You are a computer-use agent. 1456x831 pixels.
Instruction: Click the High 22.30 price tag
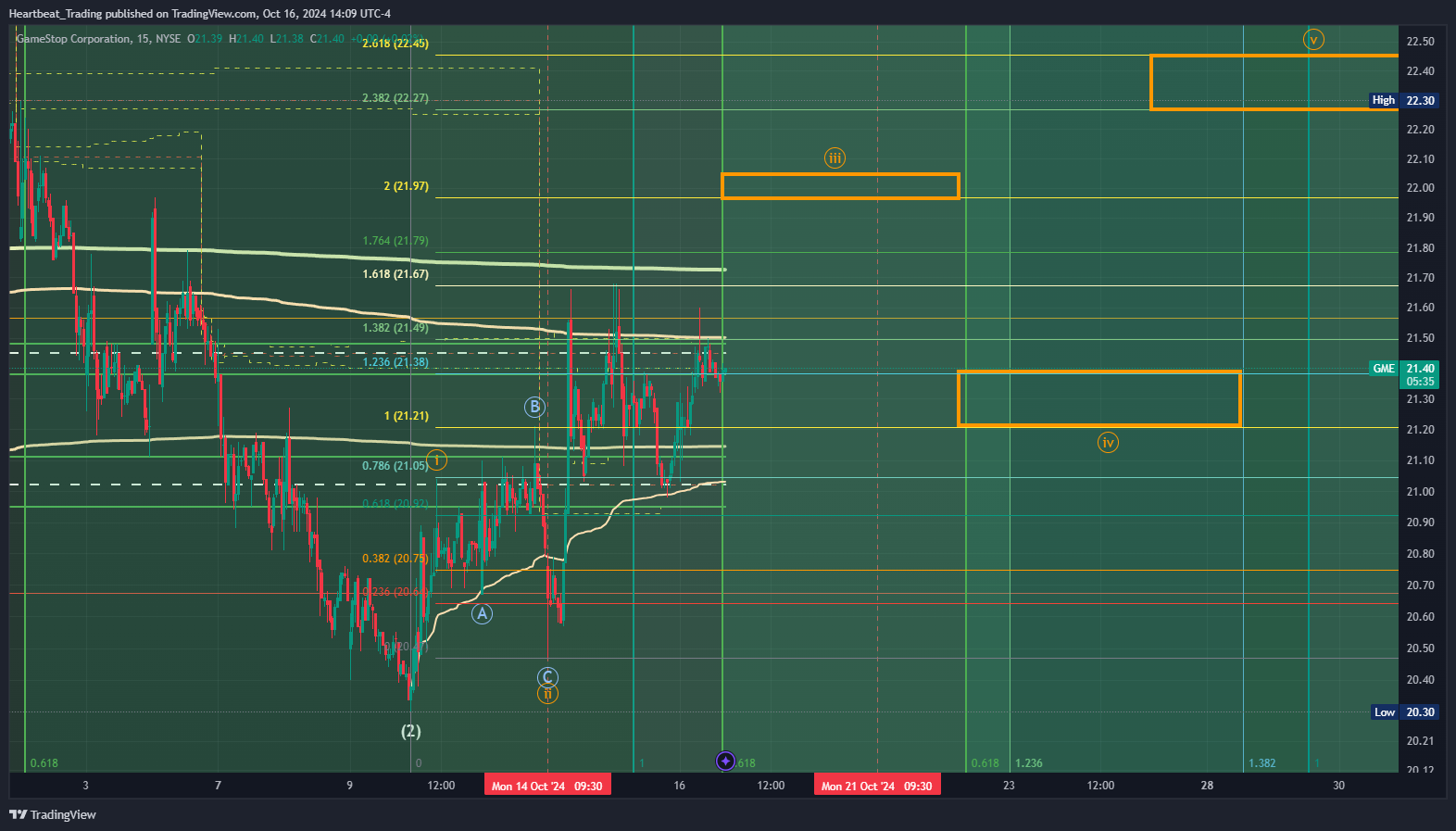click(x=1404, y=100)
